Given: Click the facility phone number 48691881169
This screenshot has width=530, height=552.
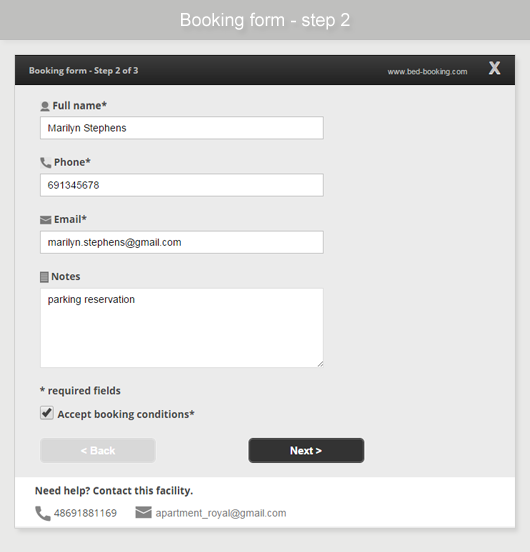Looking at the screenshot, I should (x=85, y=513).
